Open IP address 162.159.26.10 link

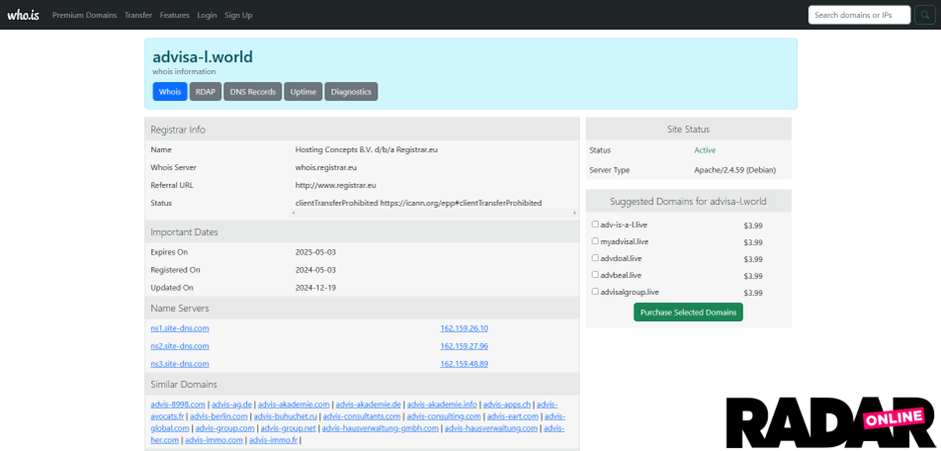pos(464,328)
